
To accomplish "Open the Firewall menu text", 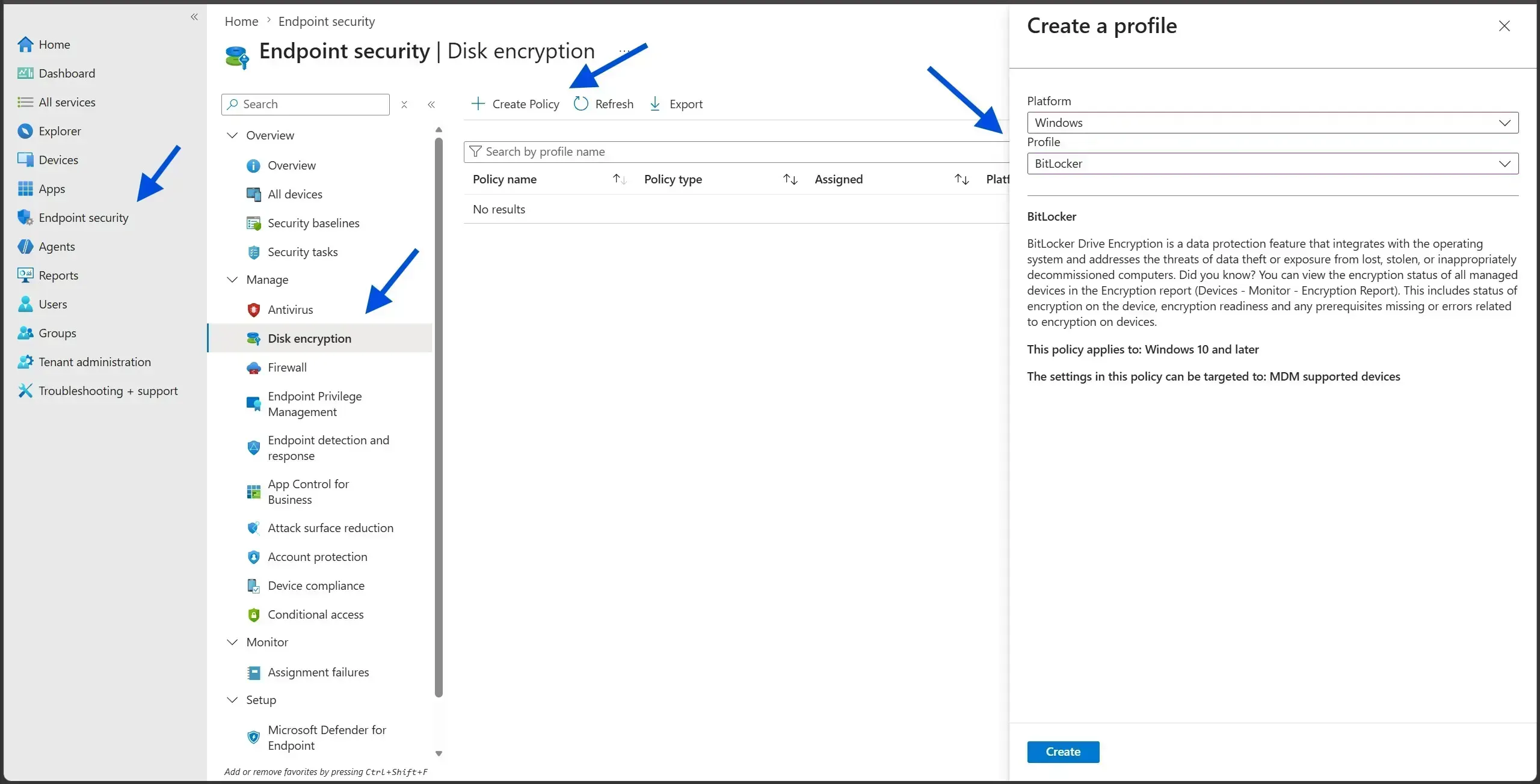I will [x=287, y=367].
